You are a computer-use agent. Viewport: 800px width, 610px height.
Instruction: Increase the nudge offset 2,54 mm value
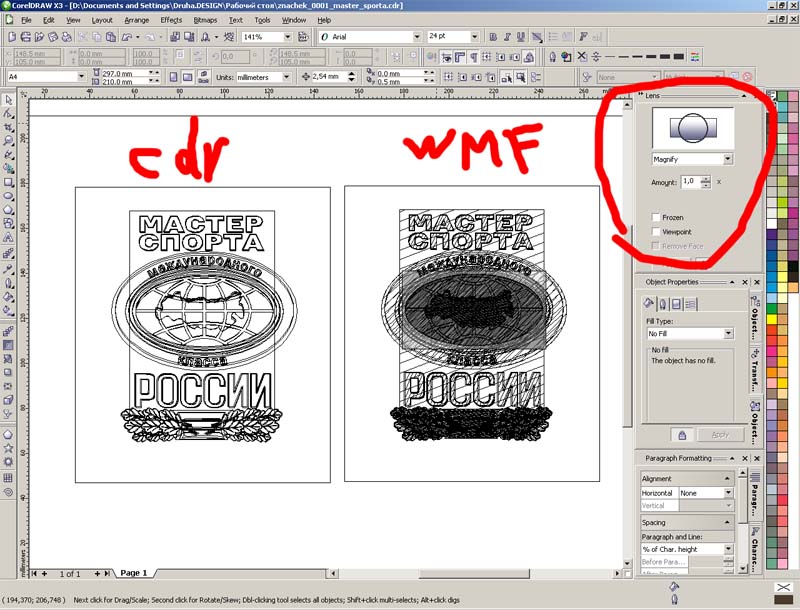pos(352,74)
